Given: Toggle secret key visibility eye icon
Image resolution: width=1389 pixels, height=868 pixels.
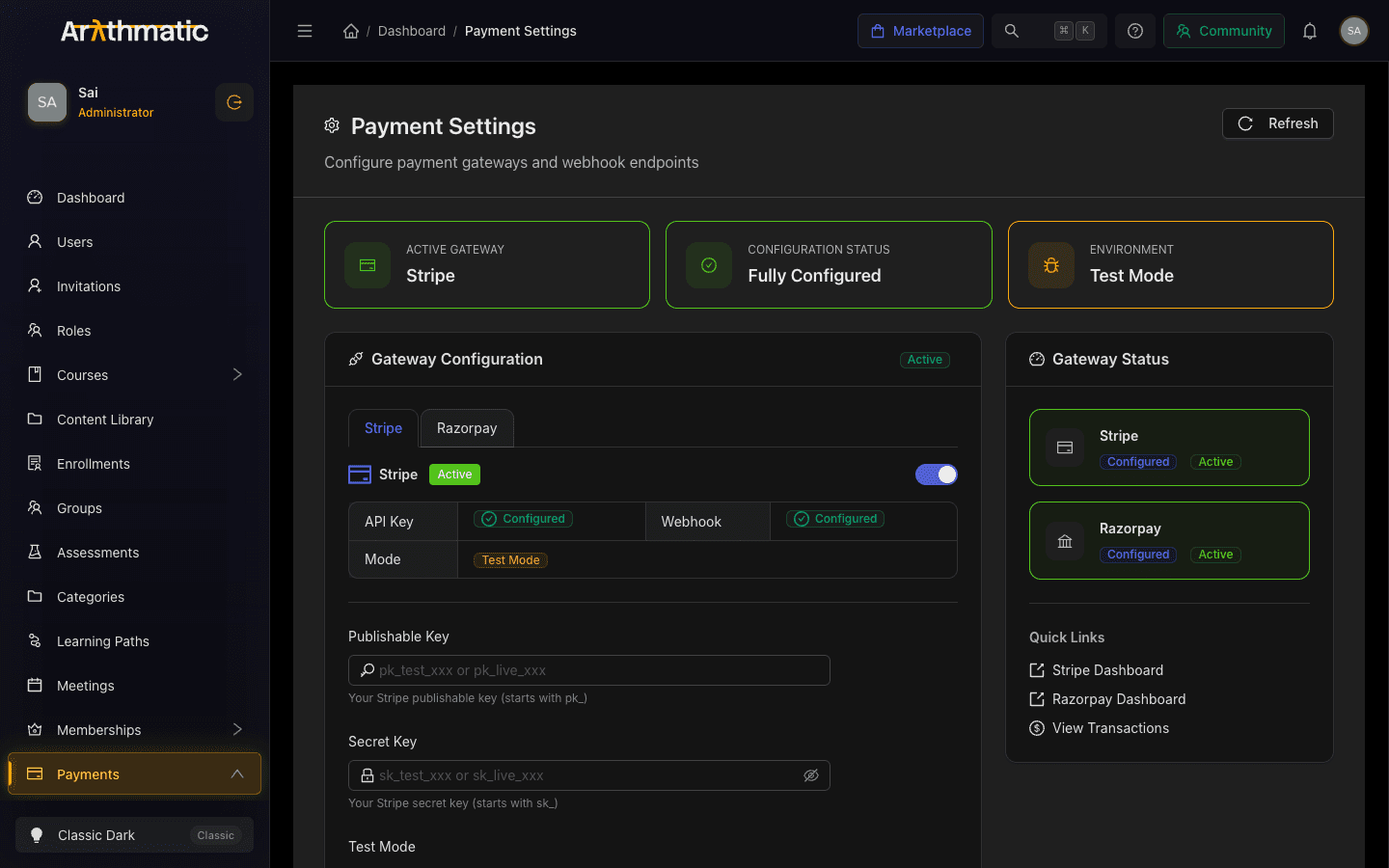Looking at the screenshot, I should tap(811, 775).
